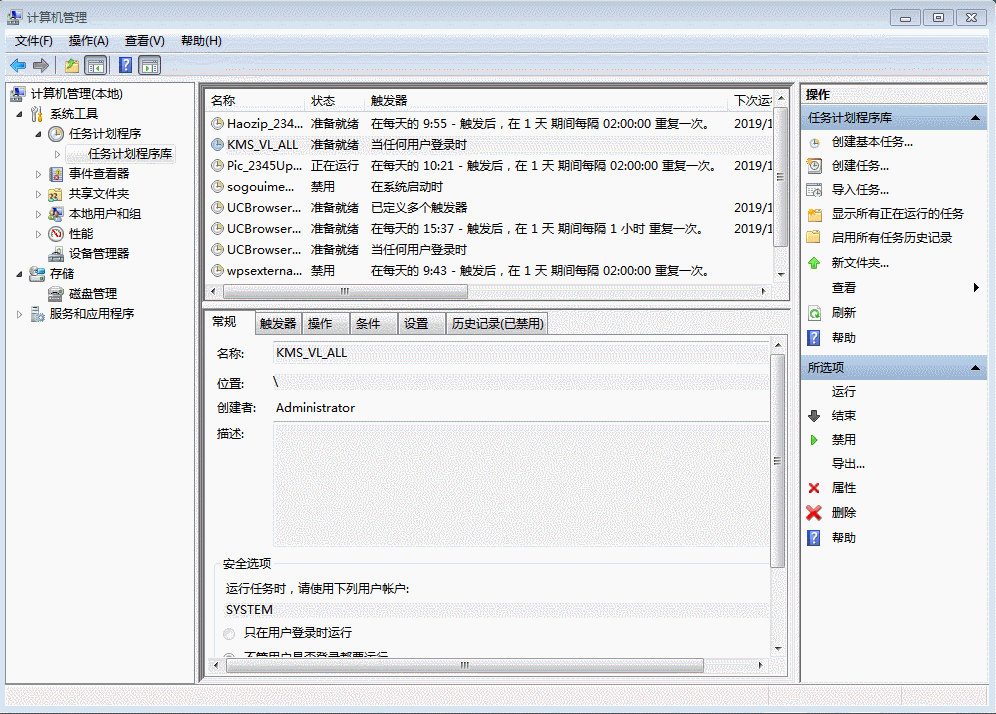Expand the Task Scheduler Library (任务计划程序库) tree node

57,154
